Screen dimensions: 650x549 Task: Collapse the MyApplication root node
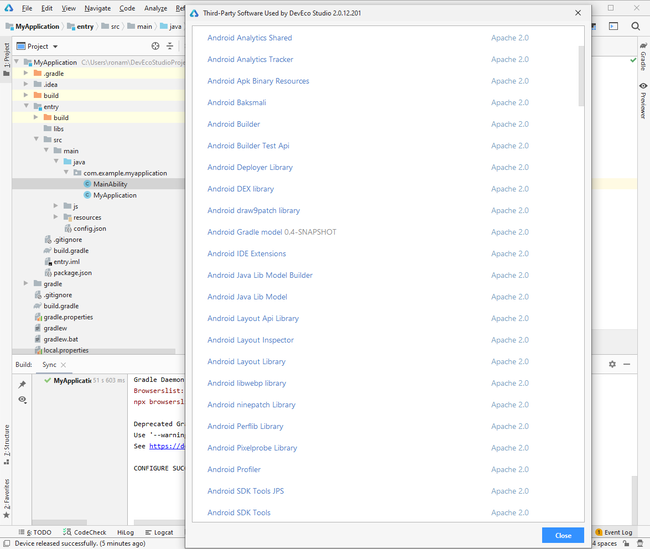[16, 62]
